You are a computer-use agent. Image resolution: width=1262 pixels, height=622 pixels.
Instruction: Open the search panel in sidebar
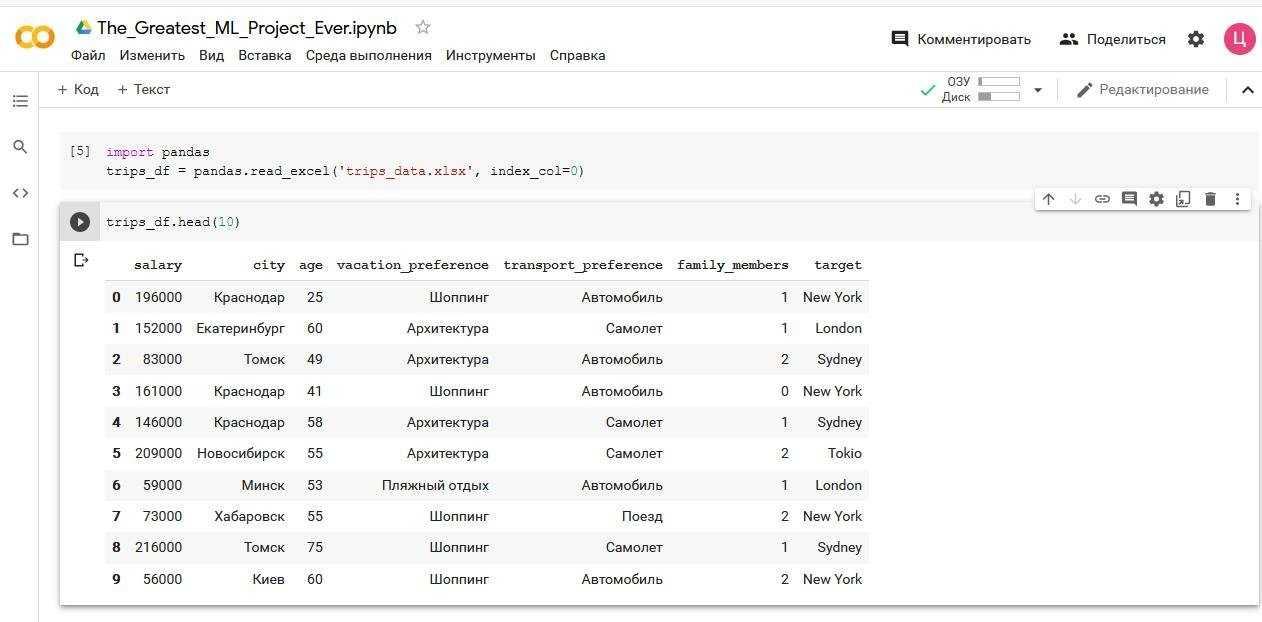(20, 147)
